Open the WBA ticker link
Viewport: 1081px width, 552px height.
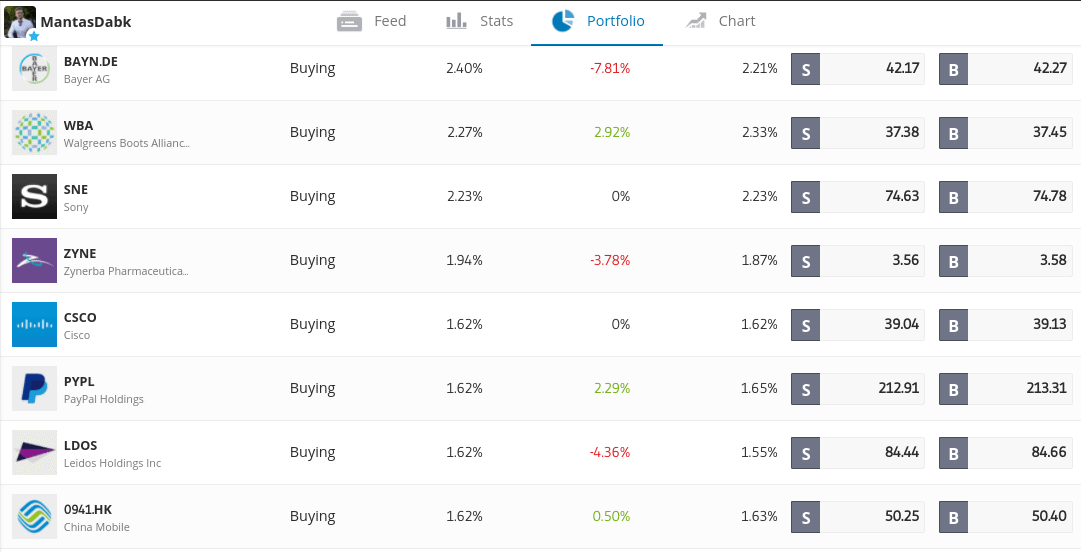click(x=79, y=125)
